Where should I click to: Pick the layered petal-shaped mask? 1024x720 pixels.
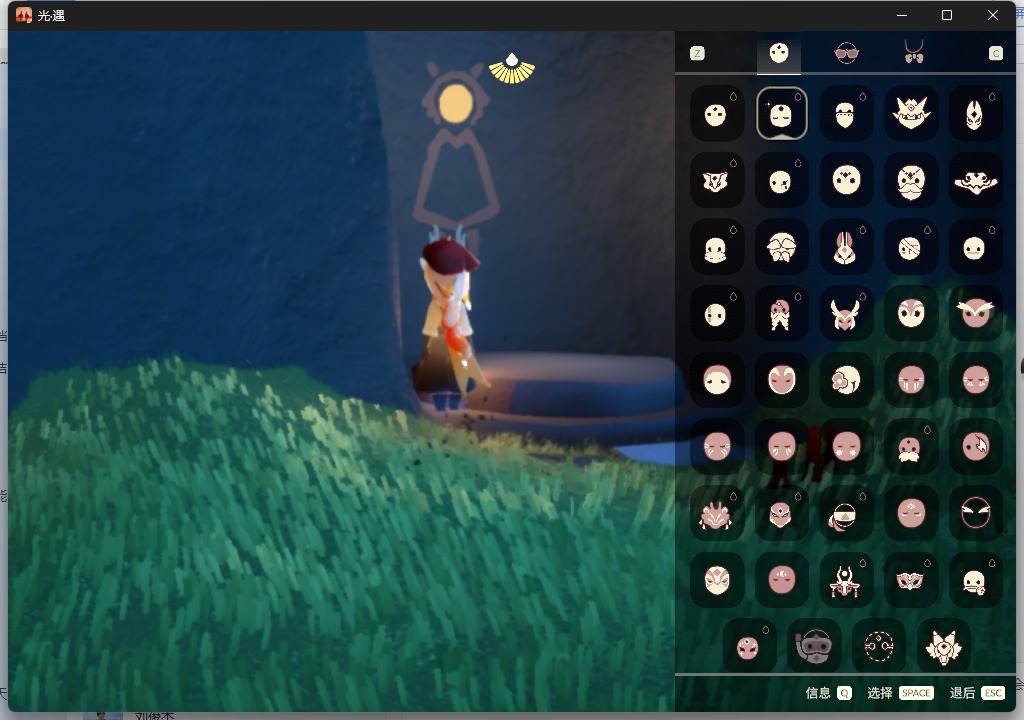(x=781, y=247)
